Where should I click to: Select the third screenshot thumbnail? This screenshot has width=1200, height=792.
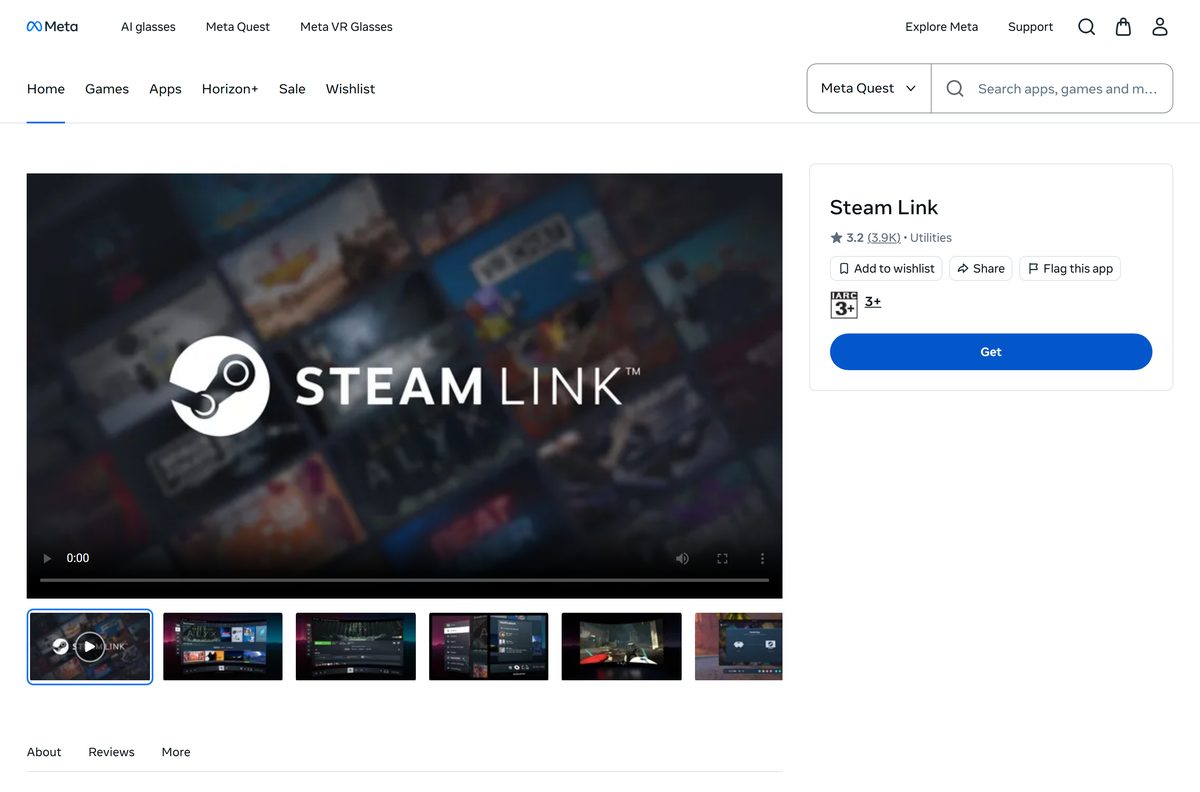click(x=356, y=647)
